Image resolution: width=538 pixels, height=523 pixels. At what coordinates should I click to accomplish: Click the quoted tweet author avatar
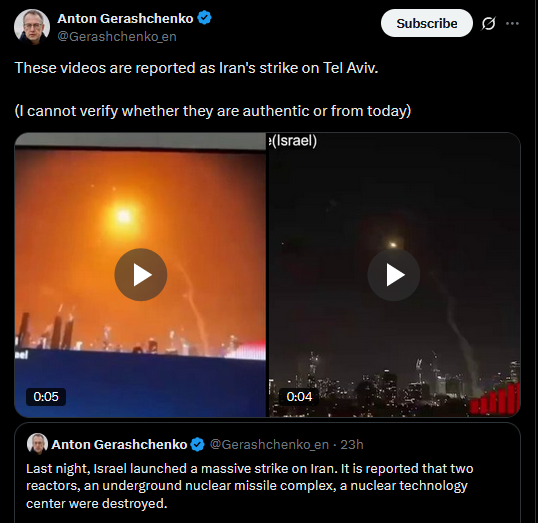37,444
